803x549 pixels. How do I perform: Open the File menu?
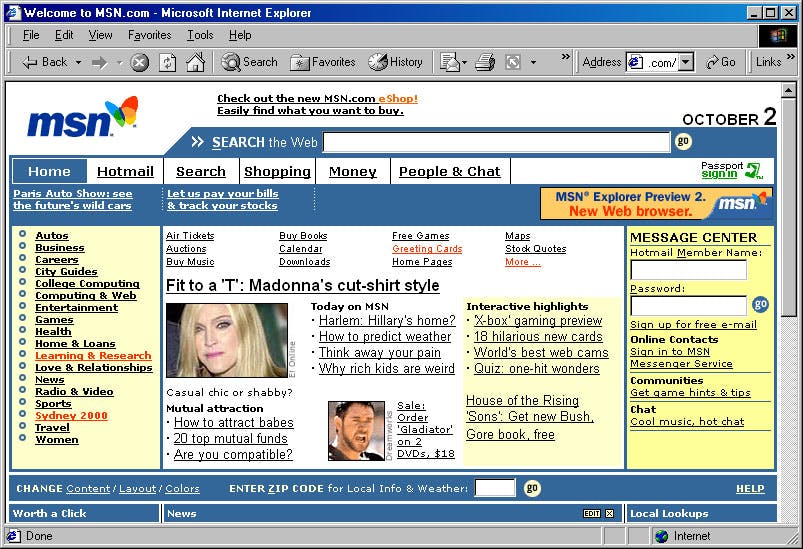point(31,35)
